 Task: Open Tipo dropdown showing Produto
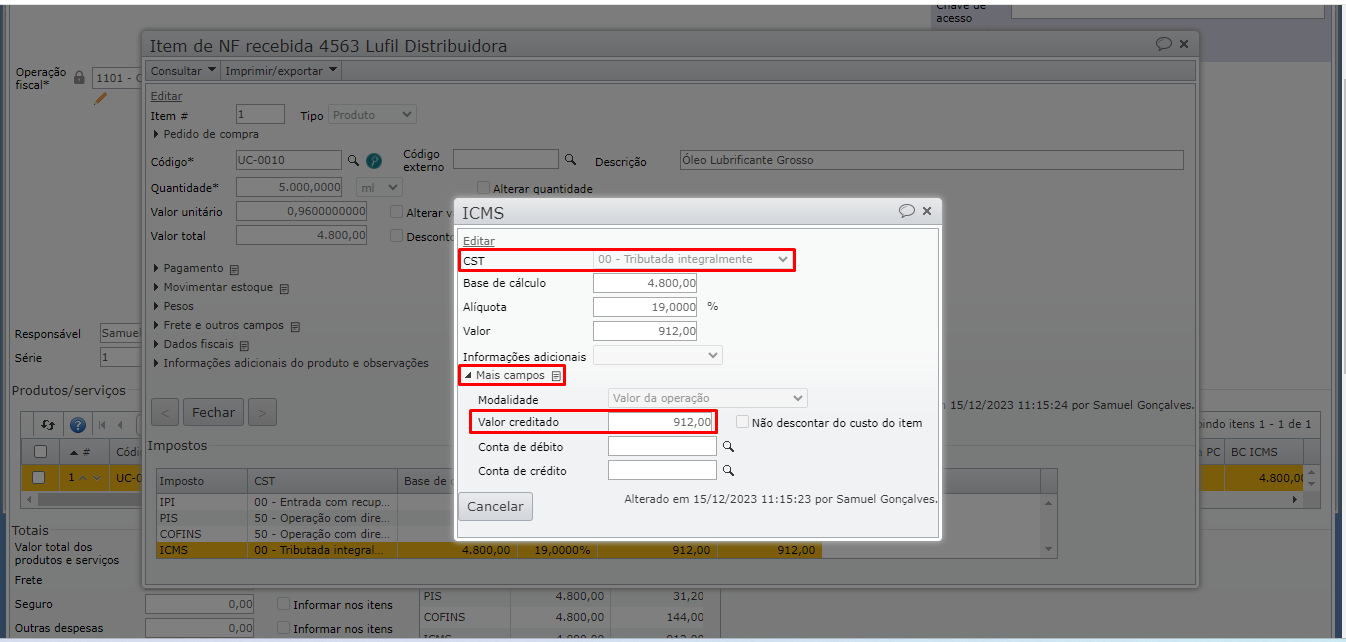(x=373, y=115)
